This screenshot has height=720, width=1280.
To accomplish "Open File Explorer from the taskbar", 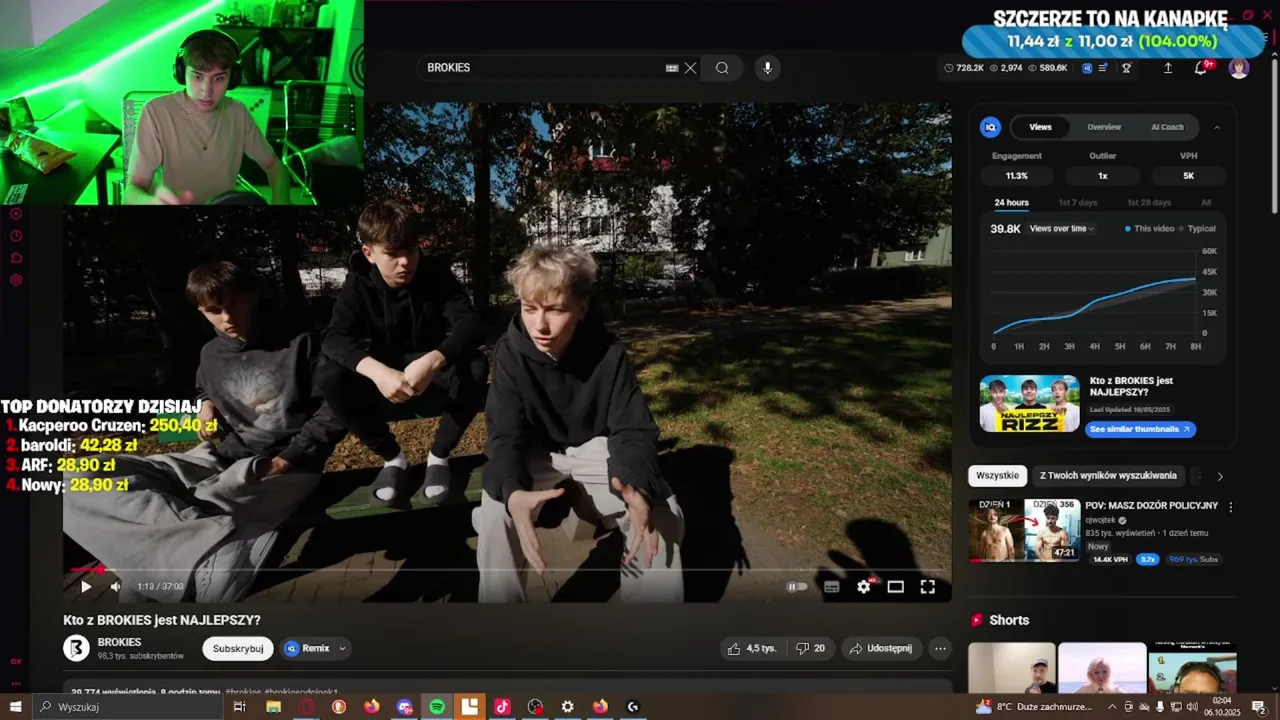I will point(273,707).
